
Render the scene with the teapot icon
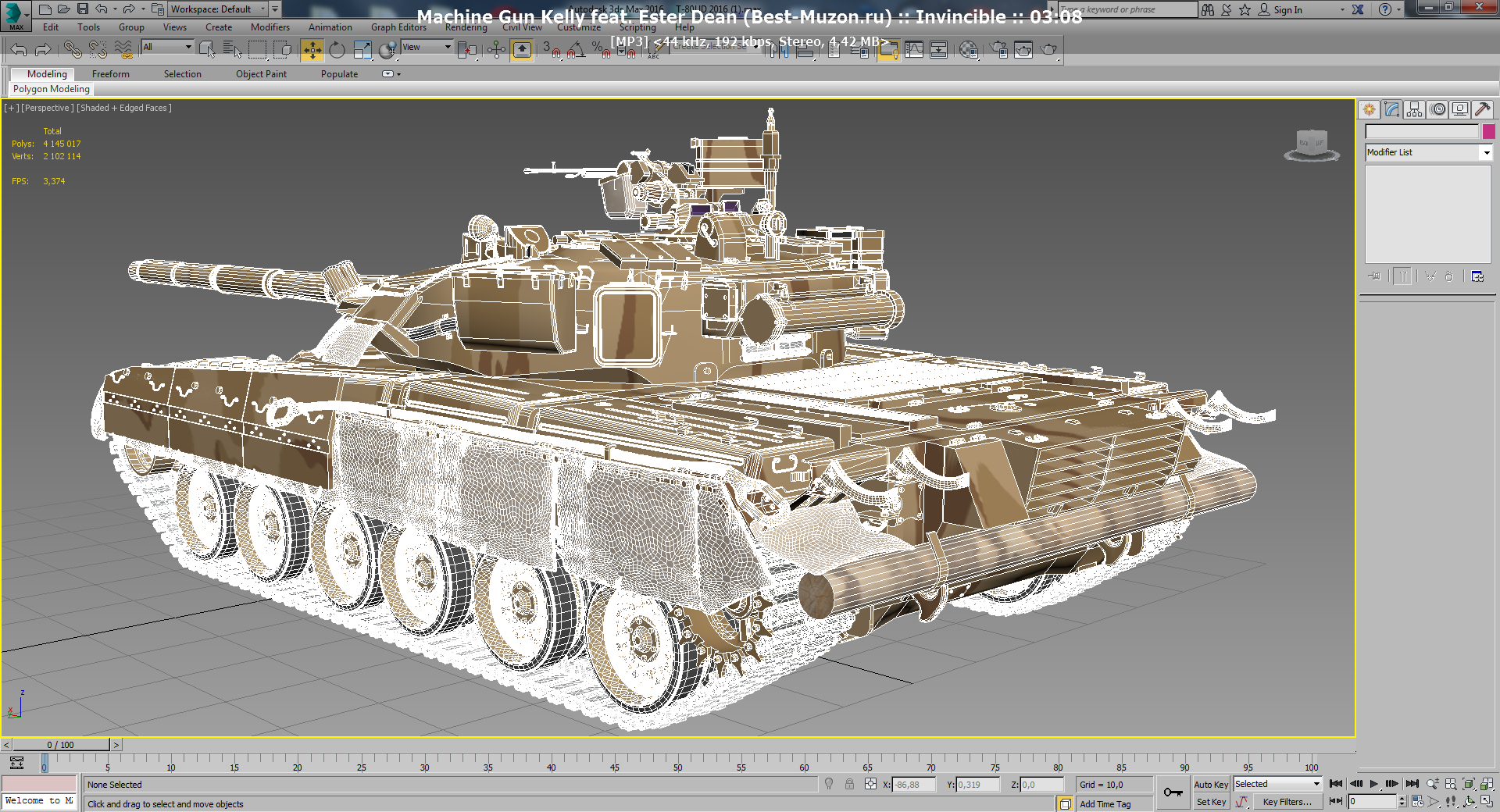coord(1050,50)
